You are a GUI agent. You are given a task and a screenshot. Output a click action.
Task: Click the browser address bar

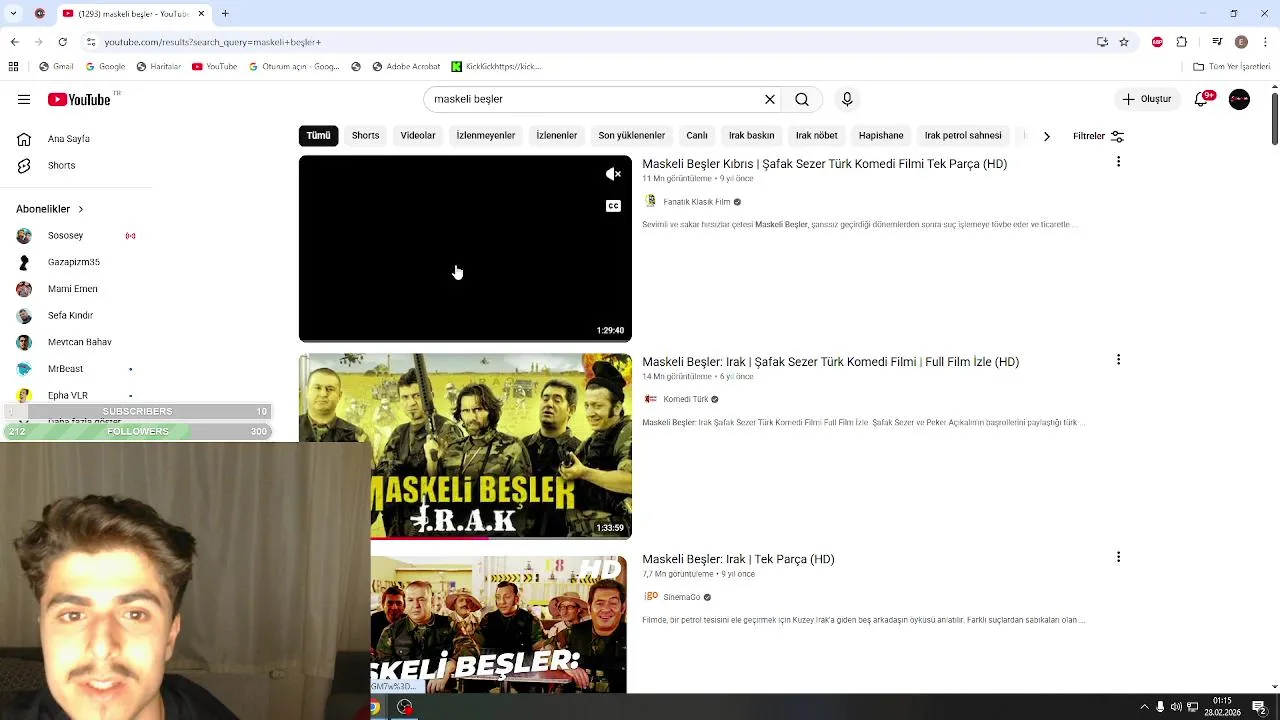(590, 42)
